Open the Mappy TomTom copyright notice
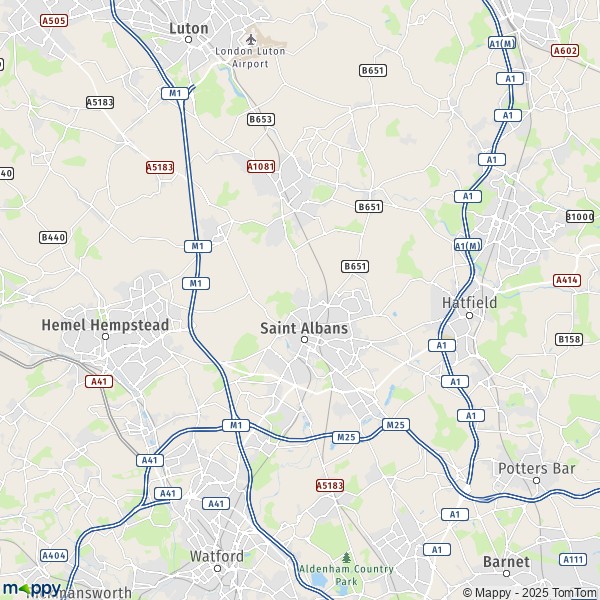The image size is (600, 600). click(531, 593)
